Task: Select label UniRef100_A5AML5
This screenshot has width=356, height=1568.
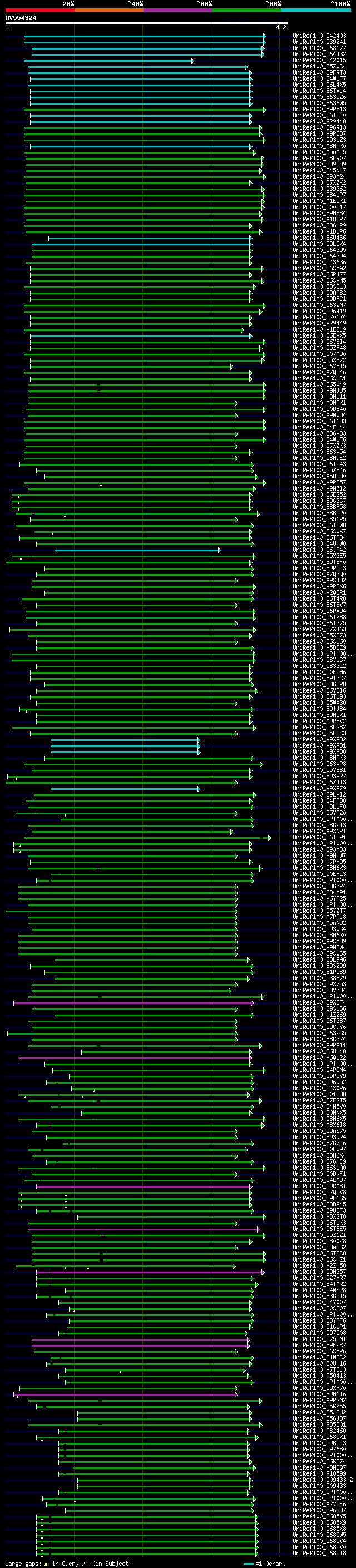Action: (x=319, y=152)
